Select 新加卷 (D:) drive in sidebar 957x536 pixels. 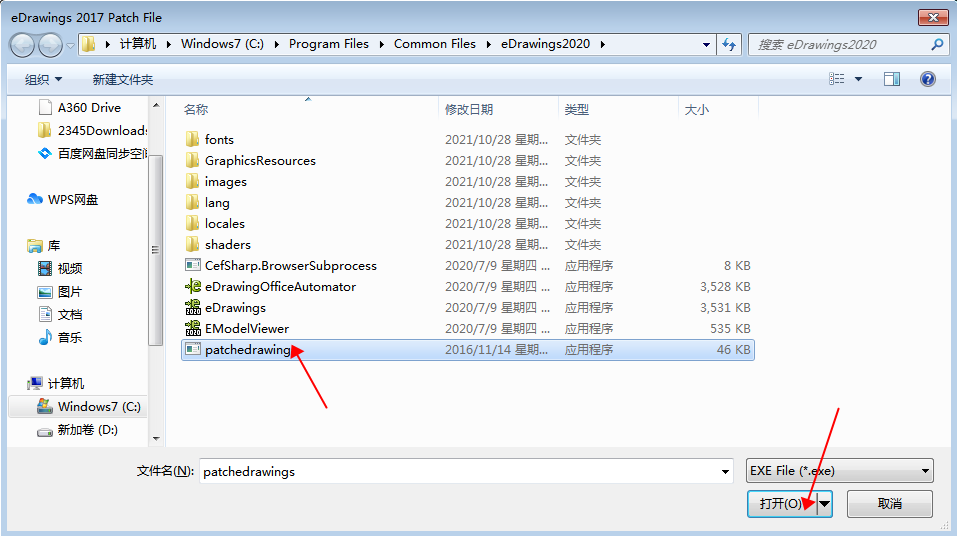coord(87,430)
